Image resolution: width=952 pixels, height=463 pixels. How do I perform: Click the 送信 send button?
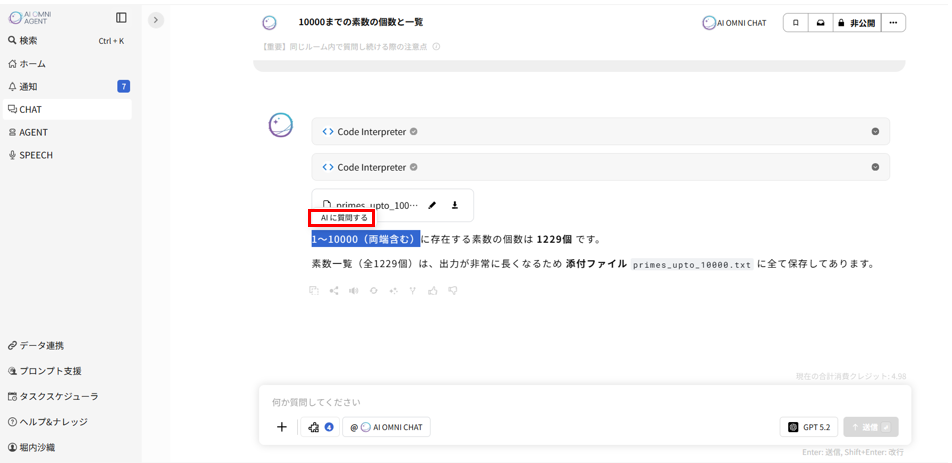[x=871, y=427]
